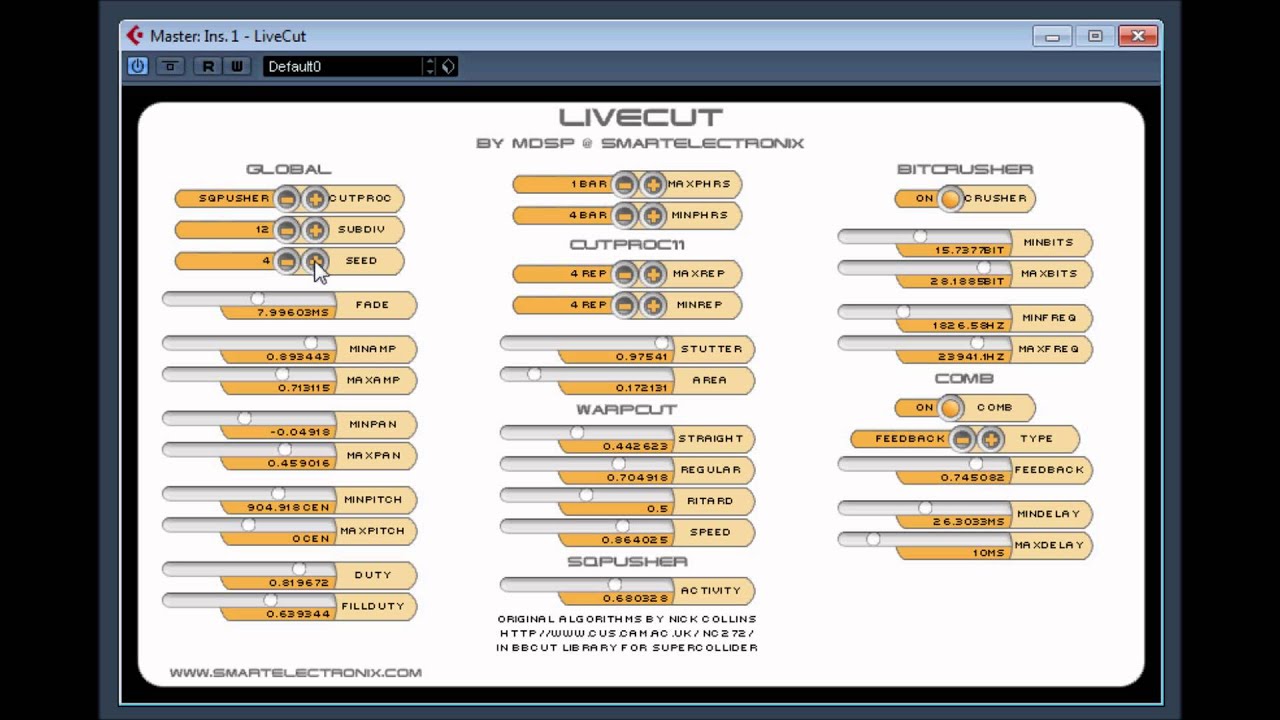The width and height of the screenshot is (1280, 720).
Task: Open the preset management diamond icon
Action: click(448, 66)
